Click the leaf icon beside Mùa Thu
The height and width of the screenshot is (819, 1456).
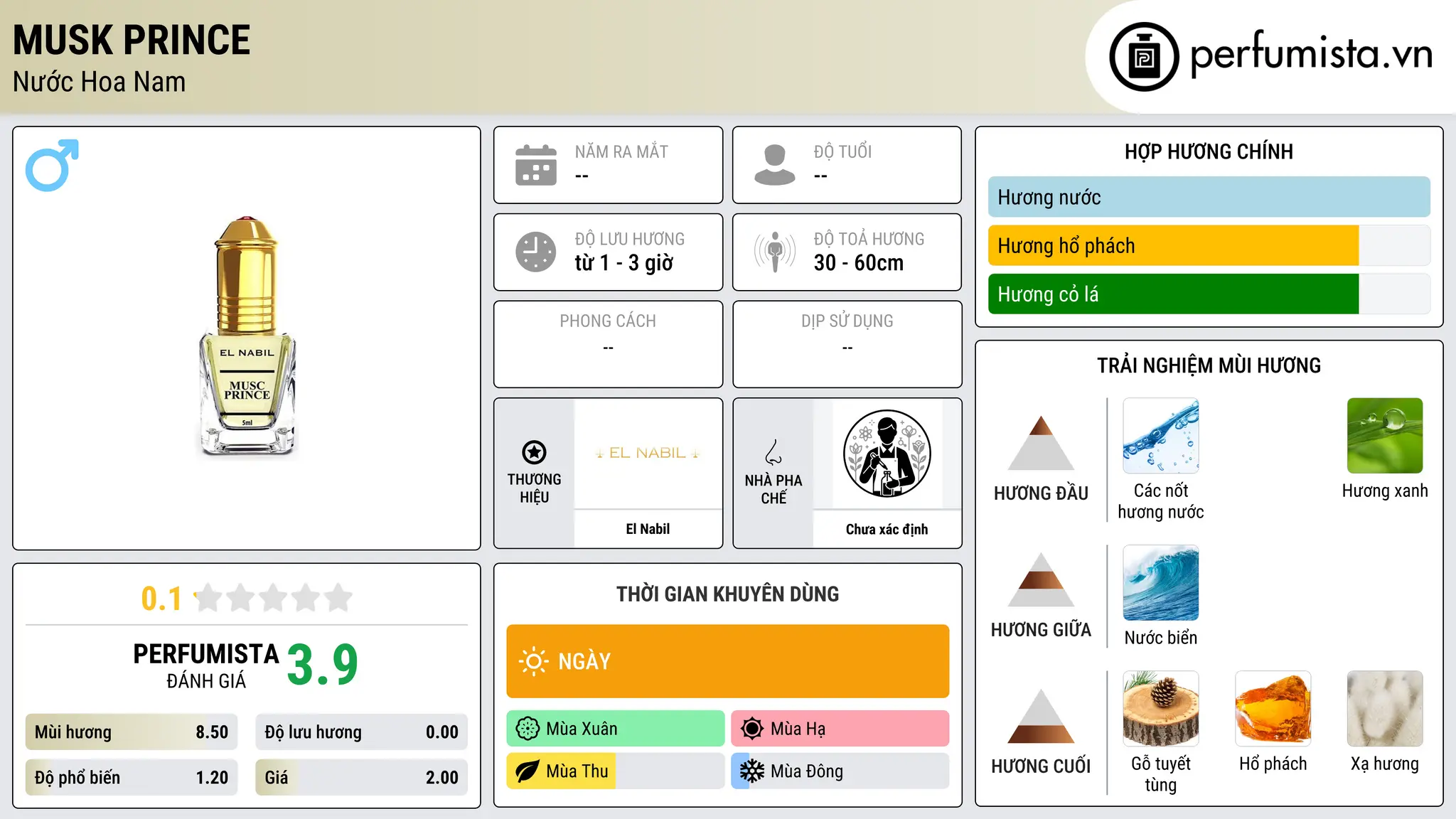coord(528,771)
